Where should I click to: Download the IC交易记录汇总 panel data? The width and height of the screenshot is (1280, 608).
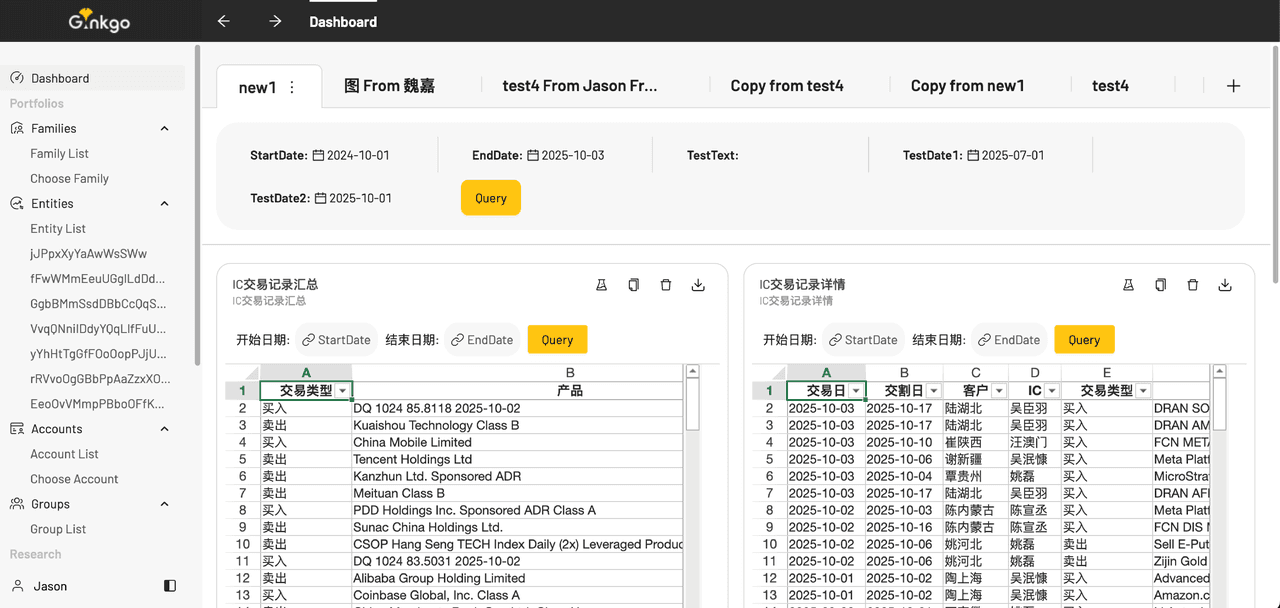click(x=698, y=285)
